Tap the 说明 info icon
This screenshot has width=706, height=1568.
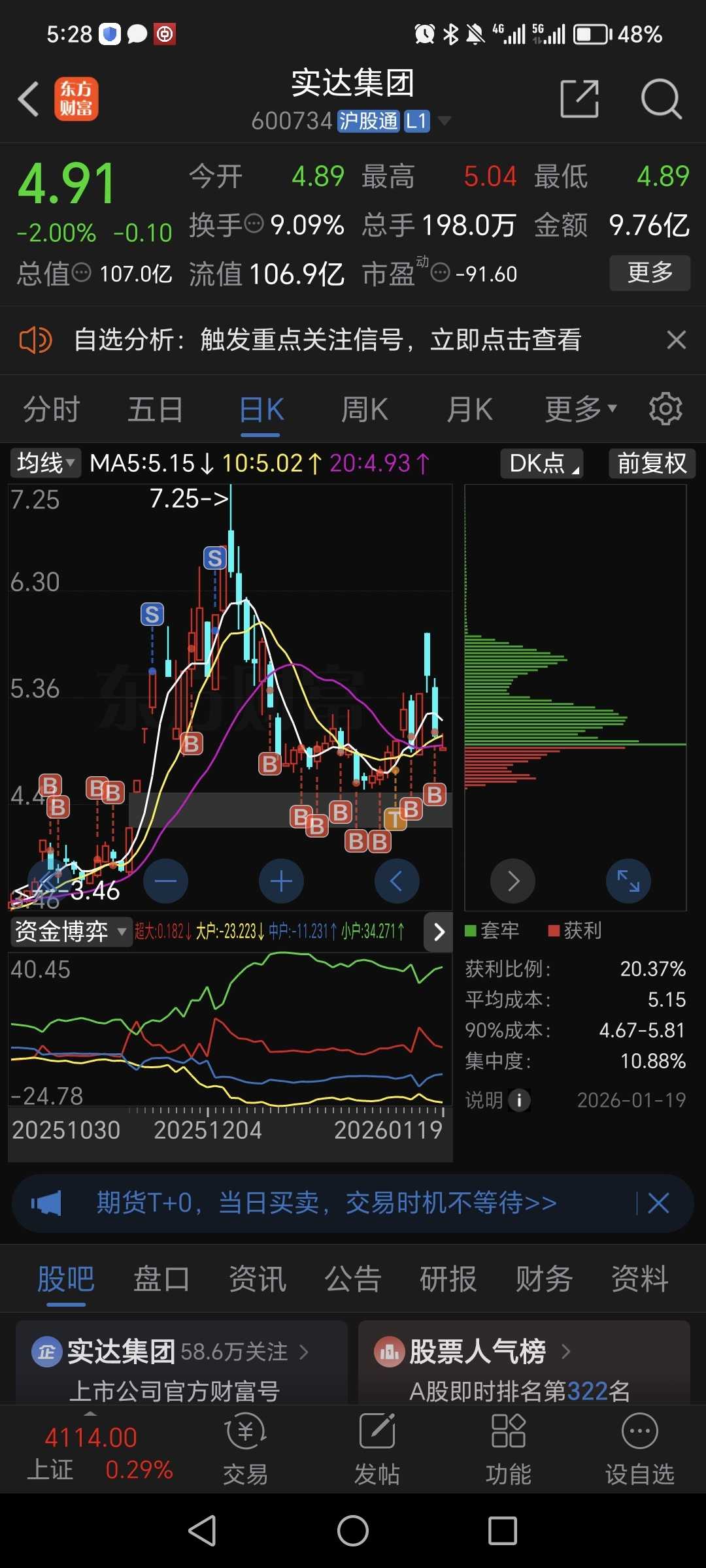pos(520,1100)
